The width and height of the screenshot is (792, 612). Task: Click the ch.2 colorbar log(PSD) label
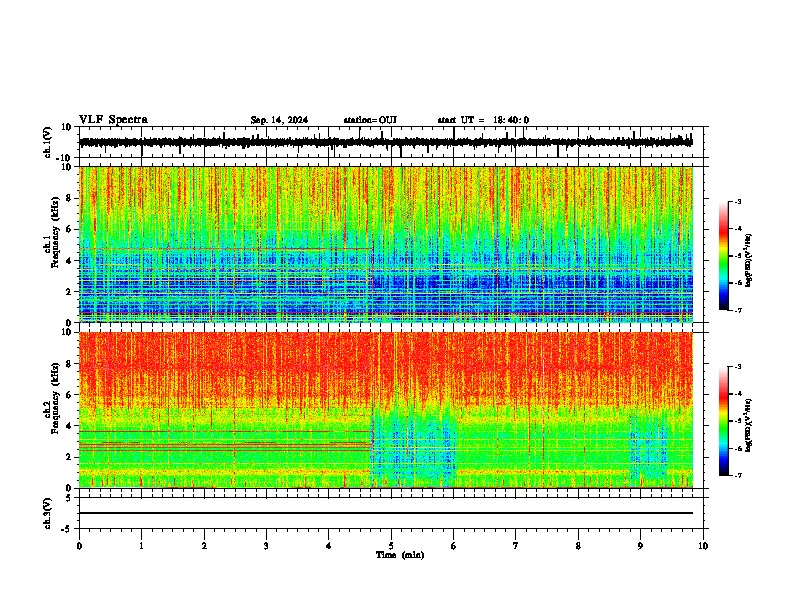[749, 425]
